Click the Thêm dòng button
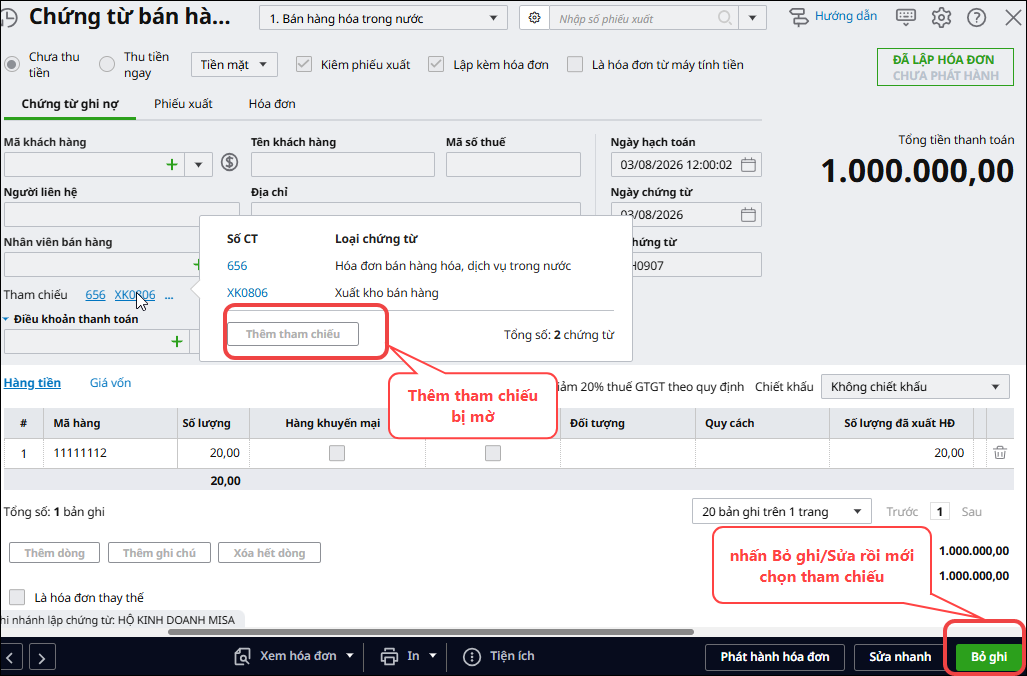Screen dimensions: 1027x676 (54, 553)
